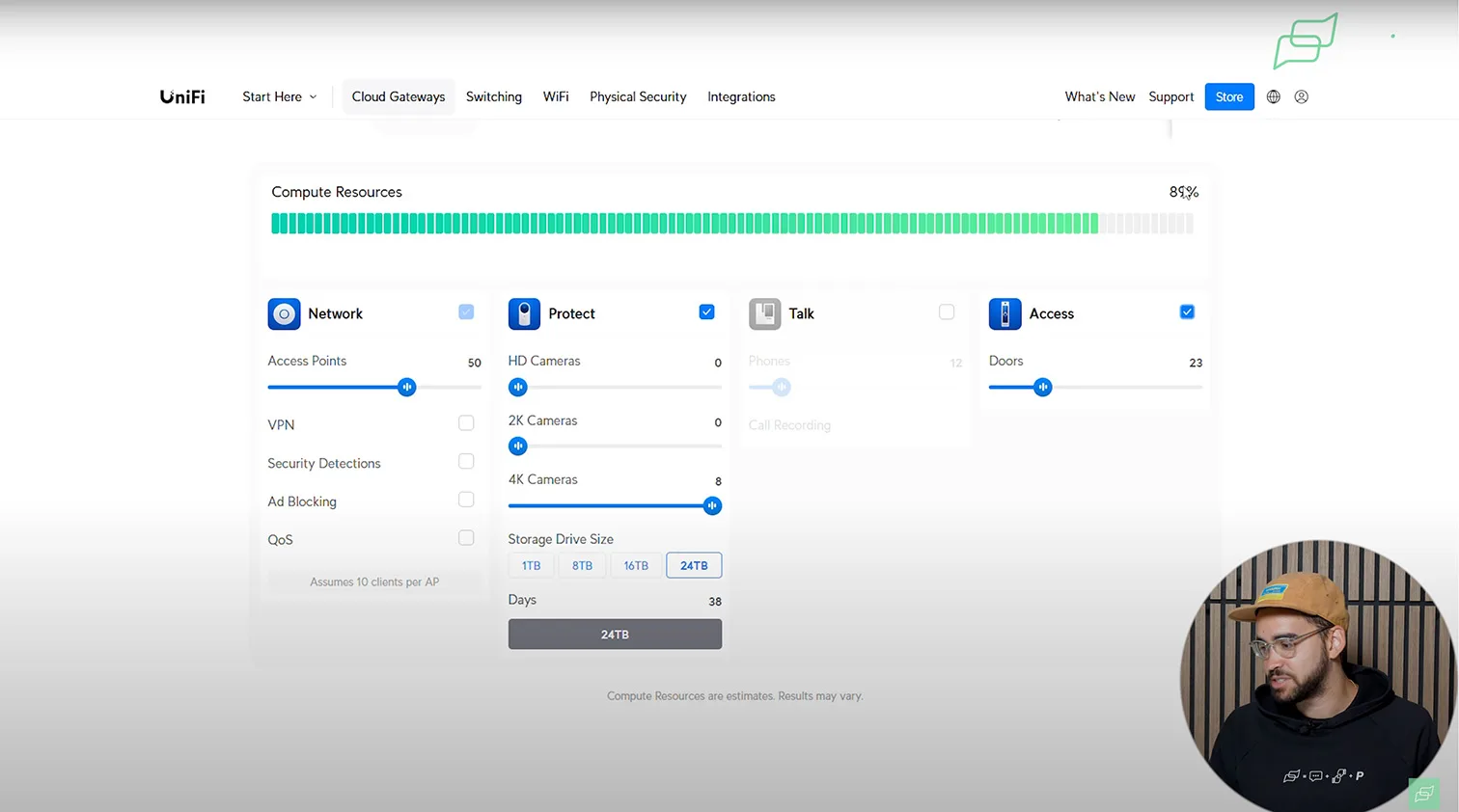Click the UniFi logo
Screen dimensions: 1459x812
coord(182,96)
